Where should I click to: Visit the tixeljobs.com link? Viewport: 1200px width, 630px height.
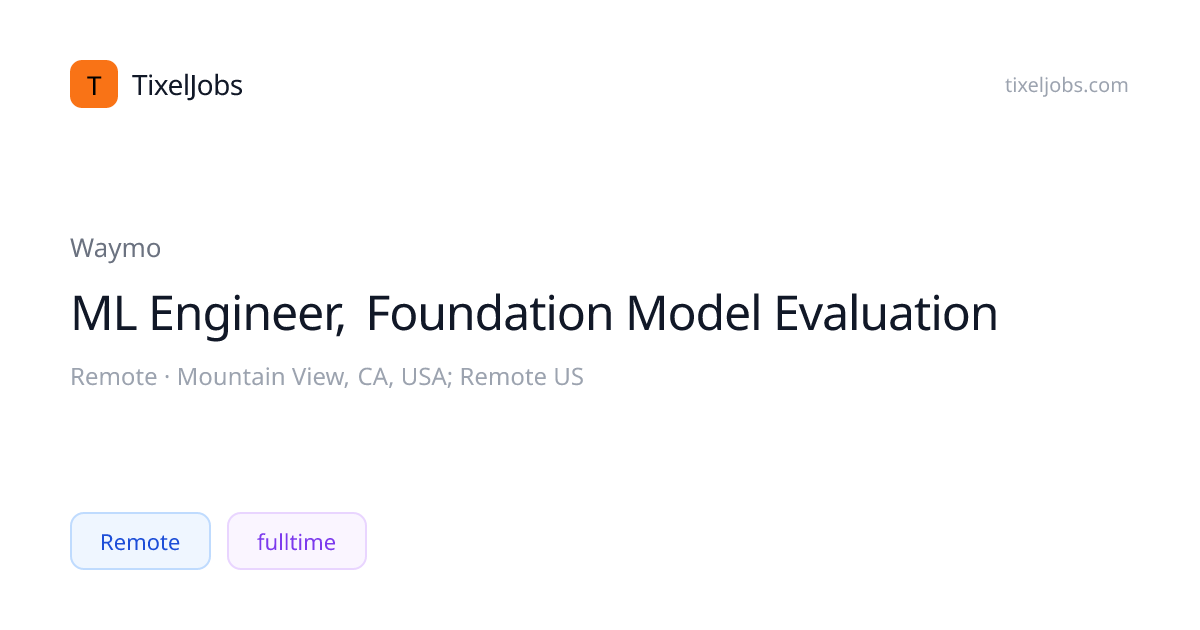(x=1066, y=85)
